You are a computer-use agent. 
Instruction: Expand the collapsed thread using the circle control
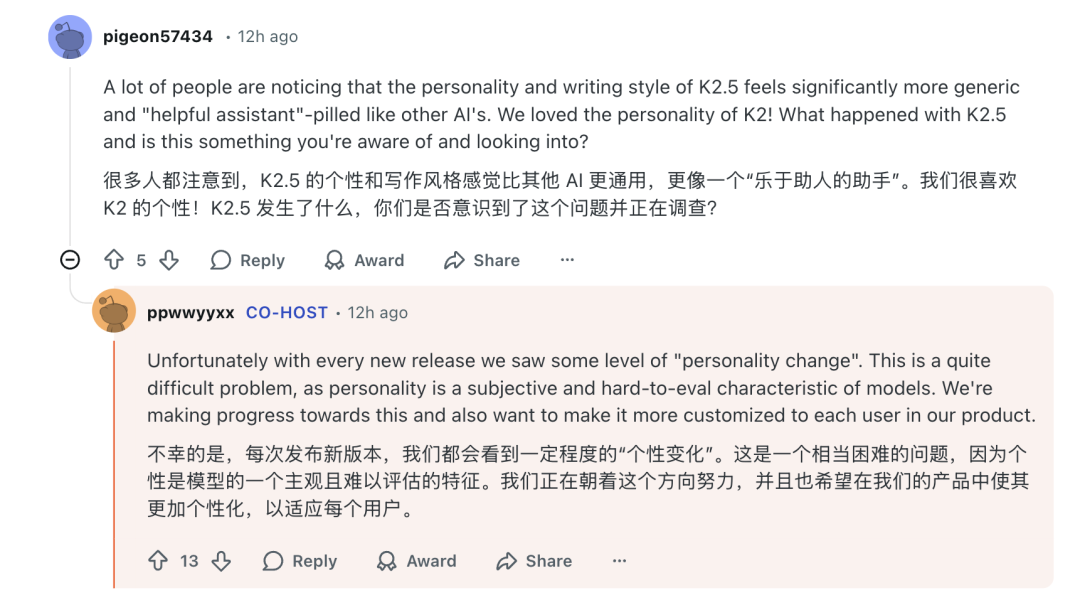point(69,260)
